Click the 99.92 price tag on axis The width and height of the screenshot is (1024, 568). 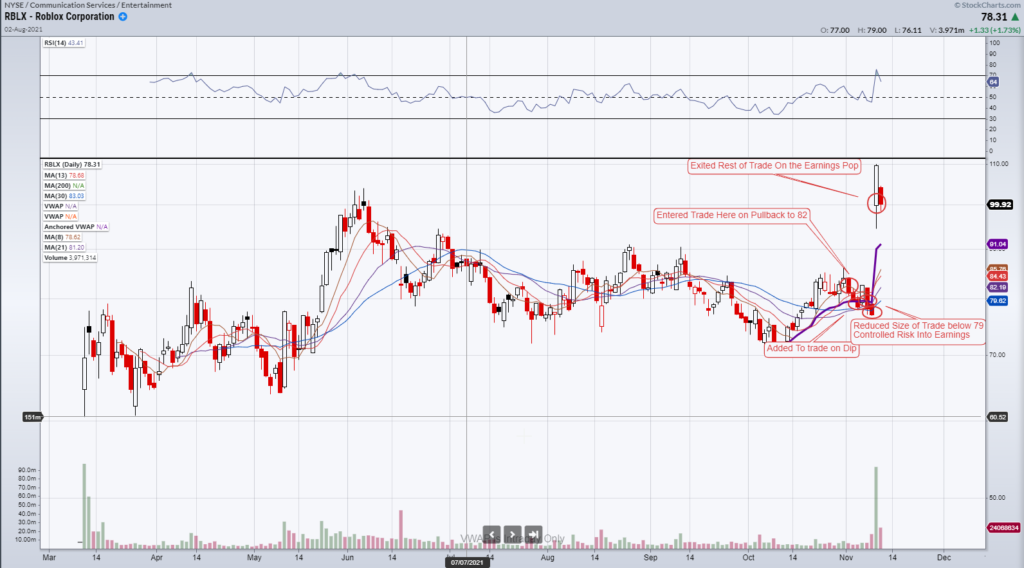(1000, 204)
